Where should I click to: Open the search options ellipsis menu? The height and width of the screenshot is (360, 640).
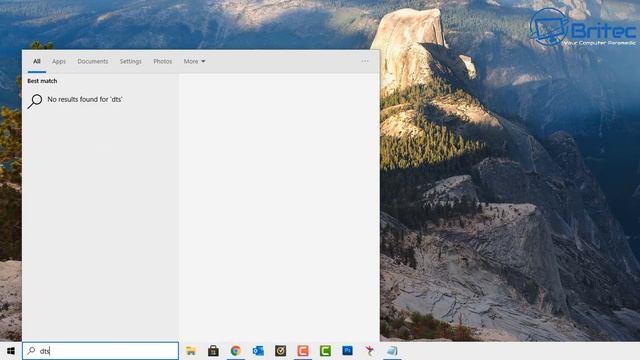click(365, 61)
